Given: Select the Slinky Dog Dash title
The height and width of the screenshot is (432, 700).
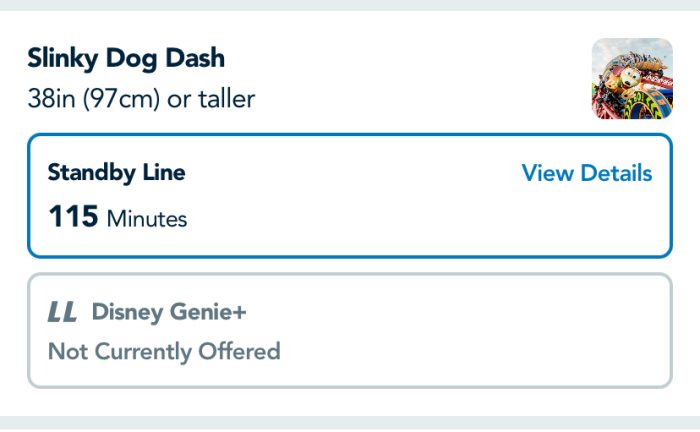Looking at the screenshot, I should tap(126, 58).
